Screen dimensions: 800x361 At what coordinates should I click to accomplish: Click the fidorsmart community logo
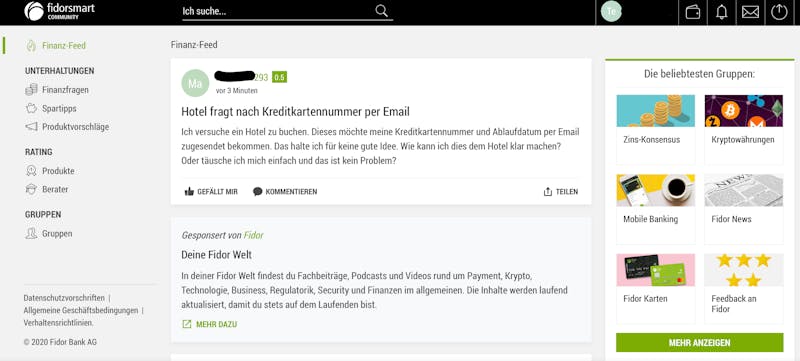coord(60,11)
